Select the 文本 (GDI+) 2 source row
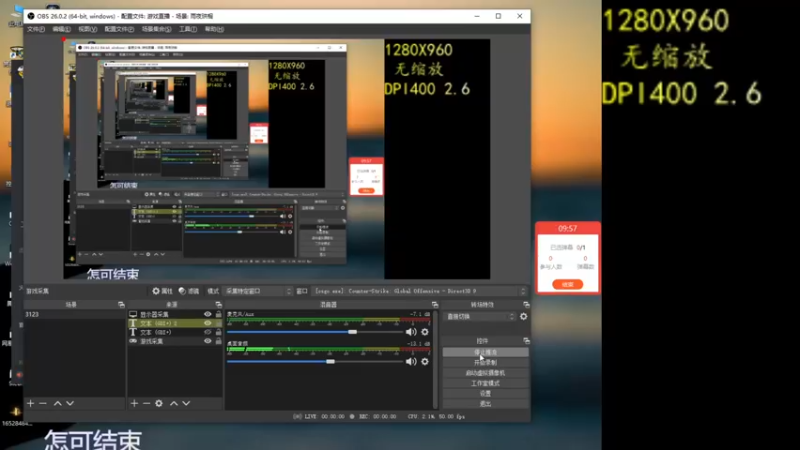Viewport: 800px width, 450px height. click(x=175, y=323)
